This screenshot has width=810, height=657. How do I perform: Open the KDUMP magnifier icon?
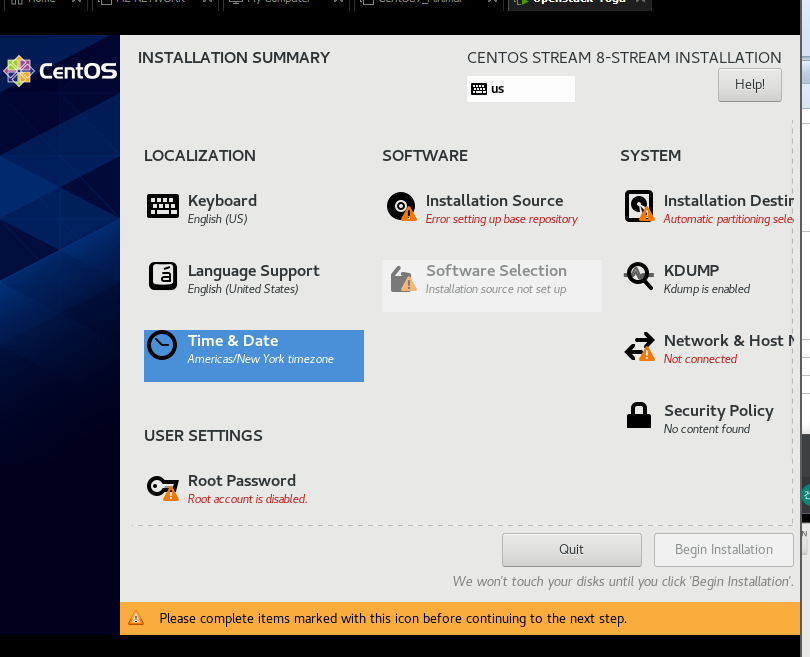[639, 276]
